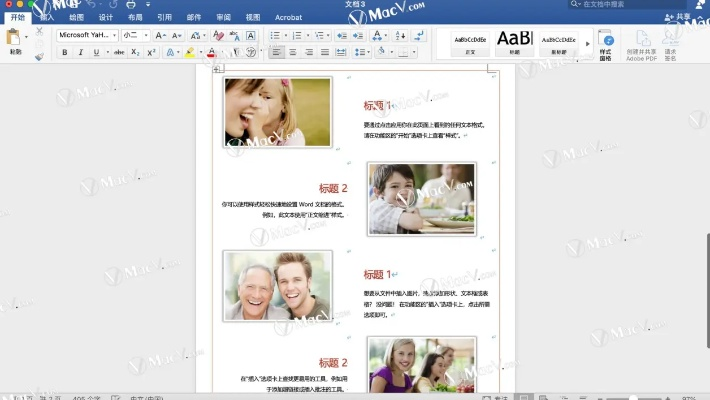Open the Line Spacing dropdown
The width and height of the screenshot is (710, 400).
pyautogui.click(x=362, y=53)
